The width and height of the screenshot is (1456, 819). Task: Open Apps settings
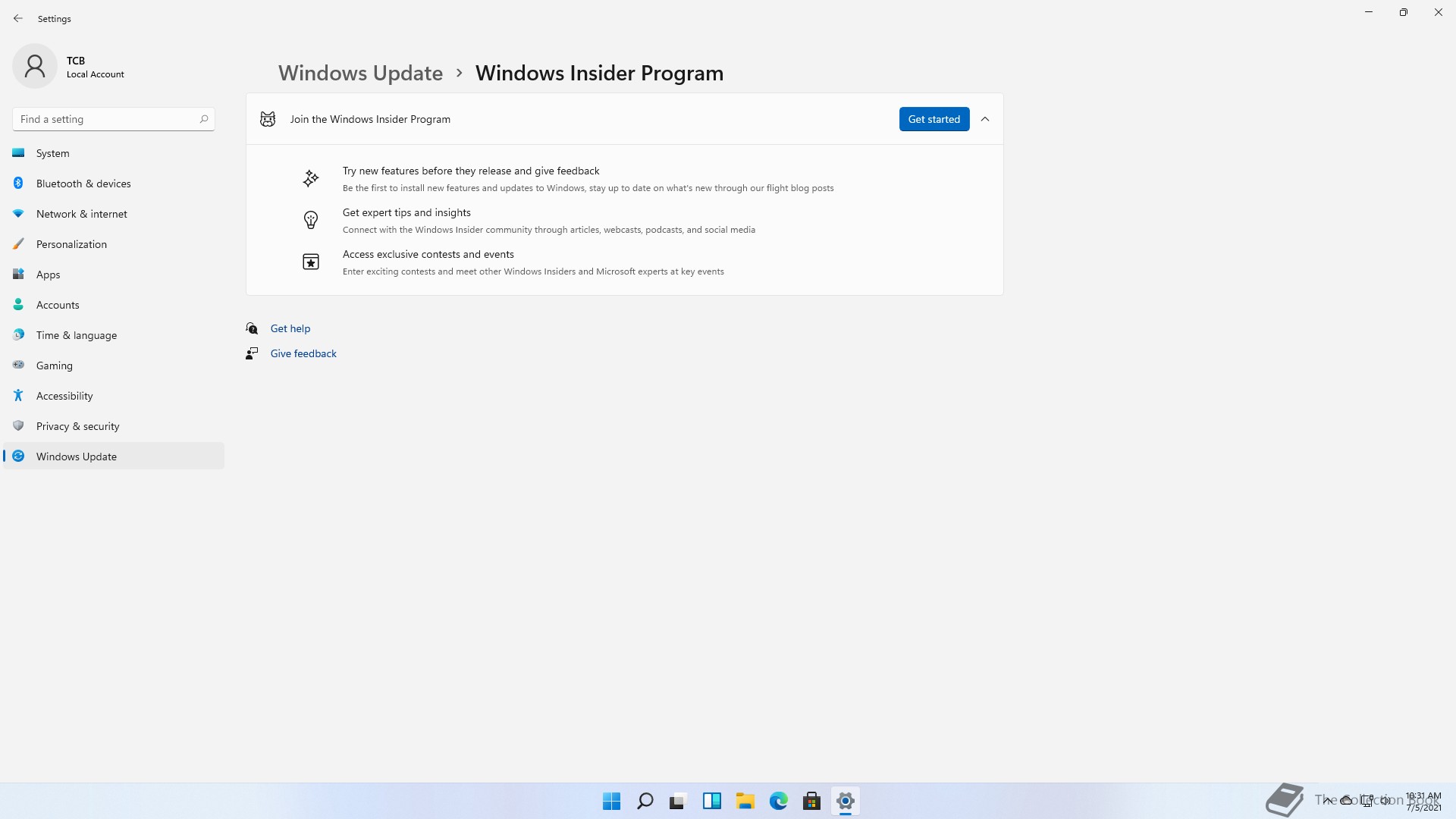click(114, 275)
